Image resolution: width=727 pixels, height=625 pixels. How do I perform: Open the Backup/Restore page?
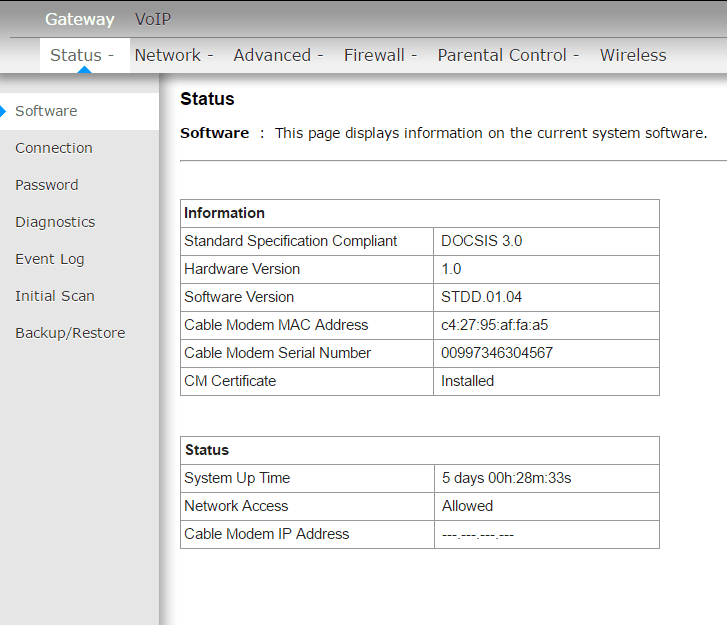click(70, 333)
